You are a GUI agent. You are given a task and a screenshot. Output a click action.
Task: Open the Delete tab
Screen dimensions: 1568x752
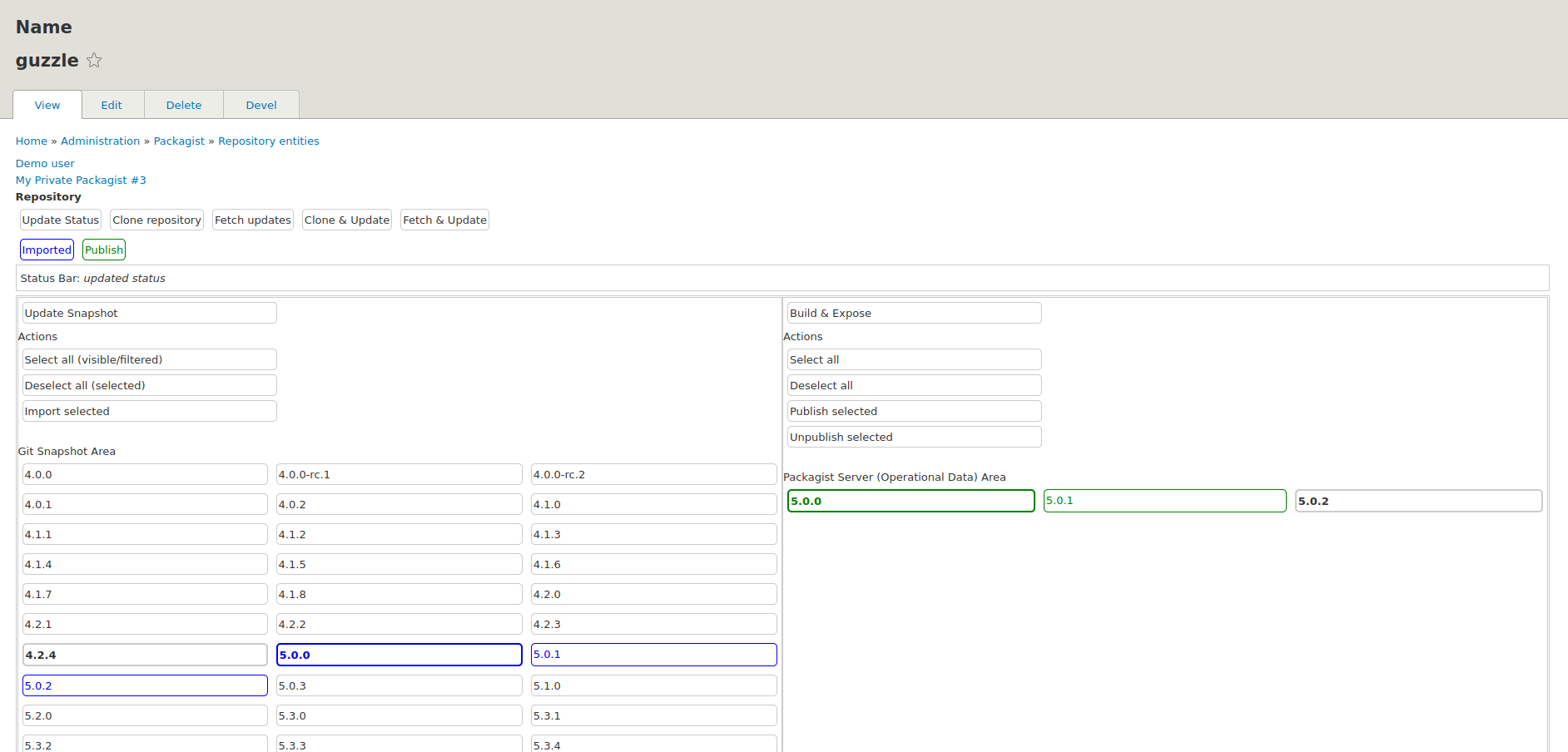click(x=183, y=105)
